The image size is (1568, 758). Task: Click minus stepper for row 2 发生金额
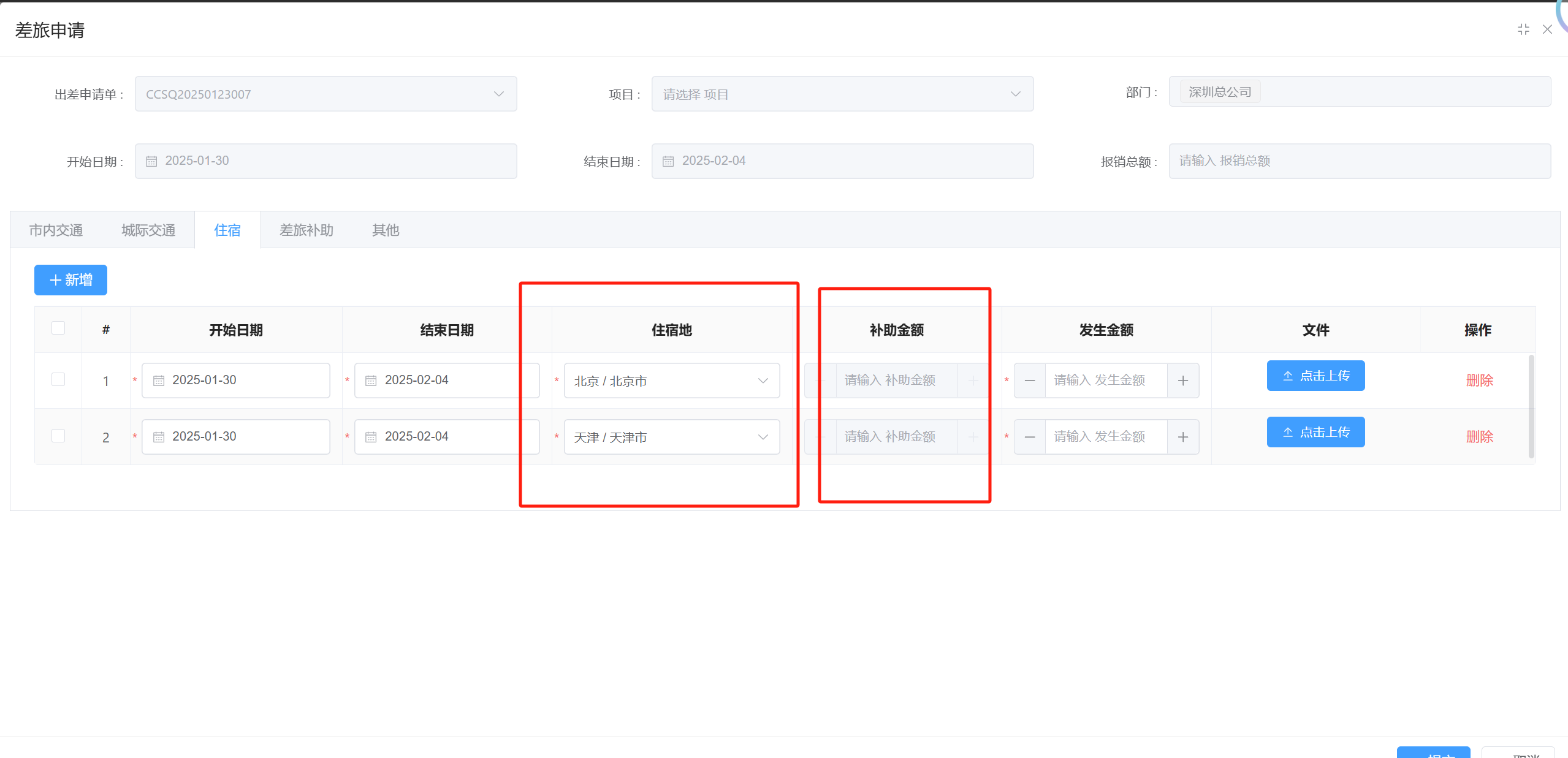[x=1029, y=437]
